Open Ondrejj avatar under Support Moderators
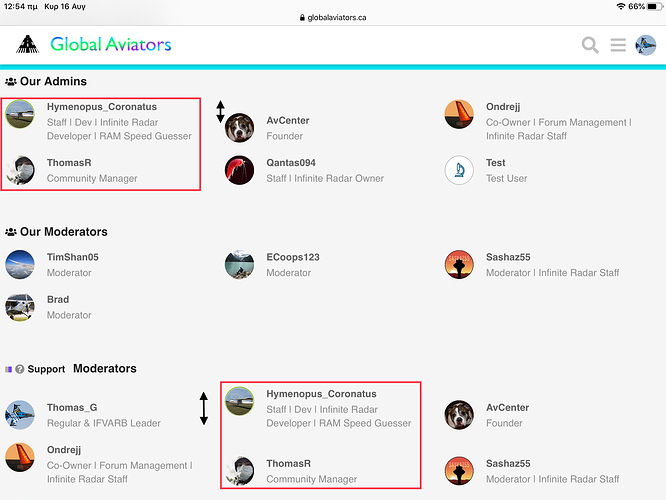Screen dimensions: 666x500 tap(20, 457)
